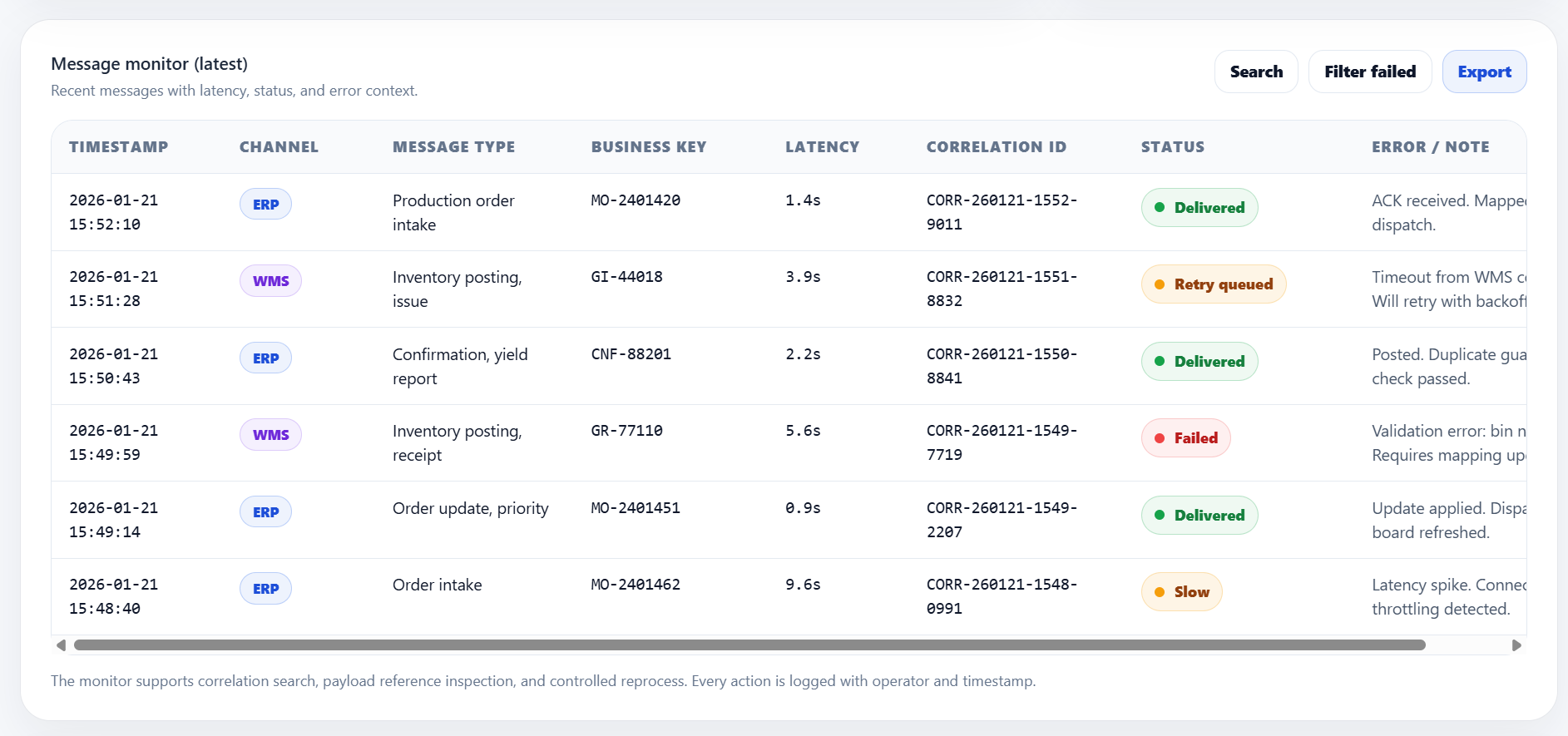Click the Search button
1568x736 pixels.
(1255, 72)
